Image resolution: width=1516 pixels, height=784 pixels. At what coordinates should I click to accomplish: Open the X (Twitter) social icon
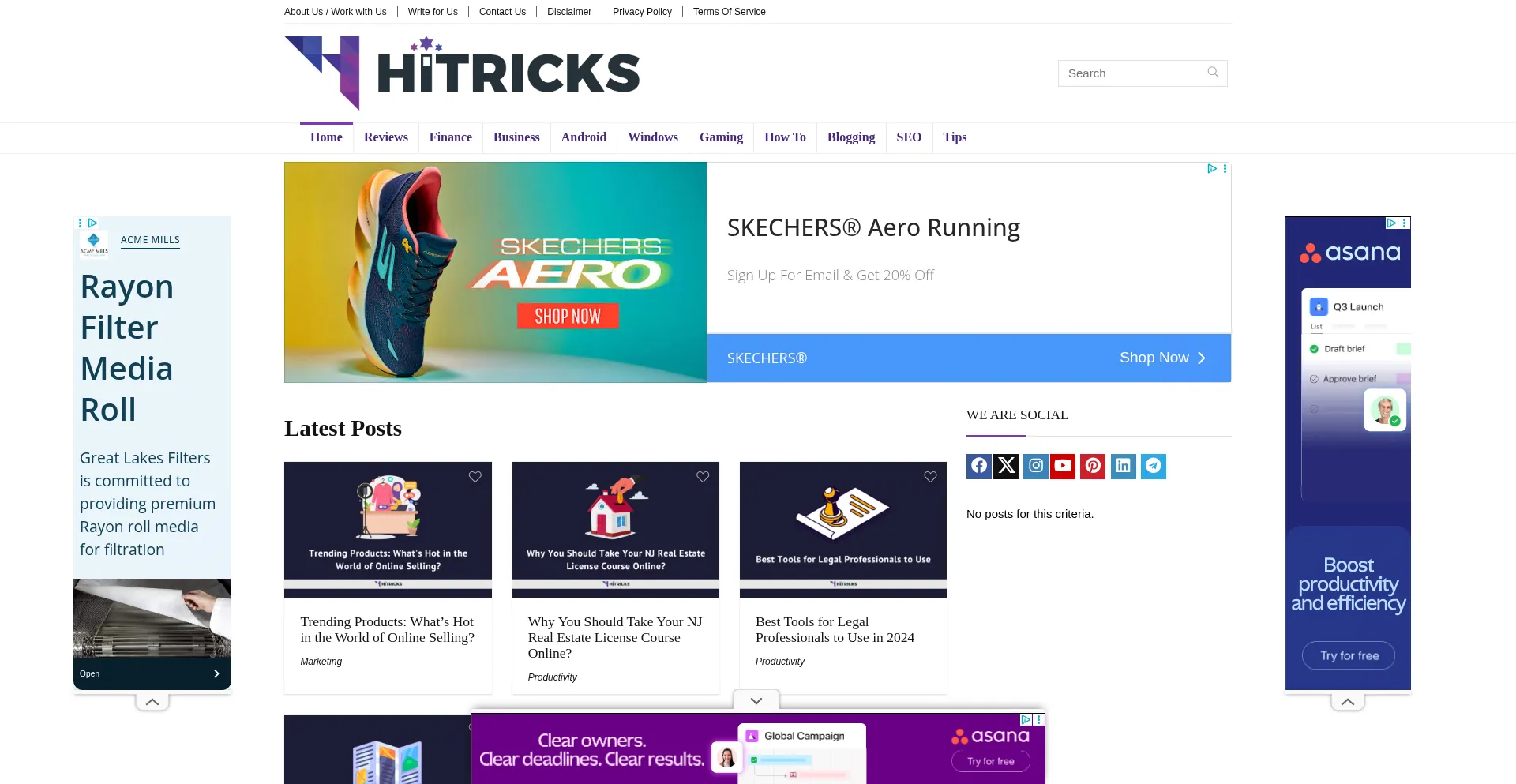point(1006,466)
